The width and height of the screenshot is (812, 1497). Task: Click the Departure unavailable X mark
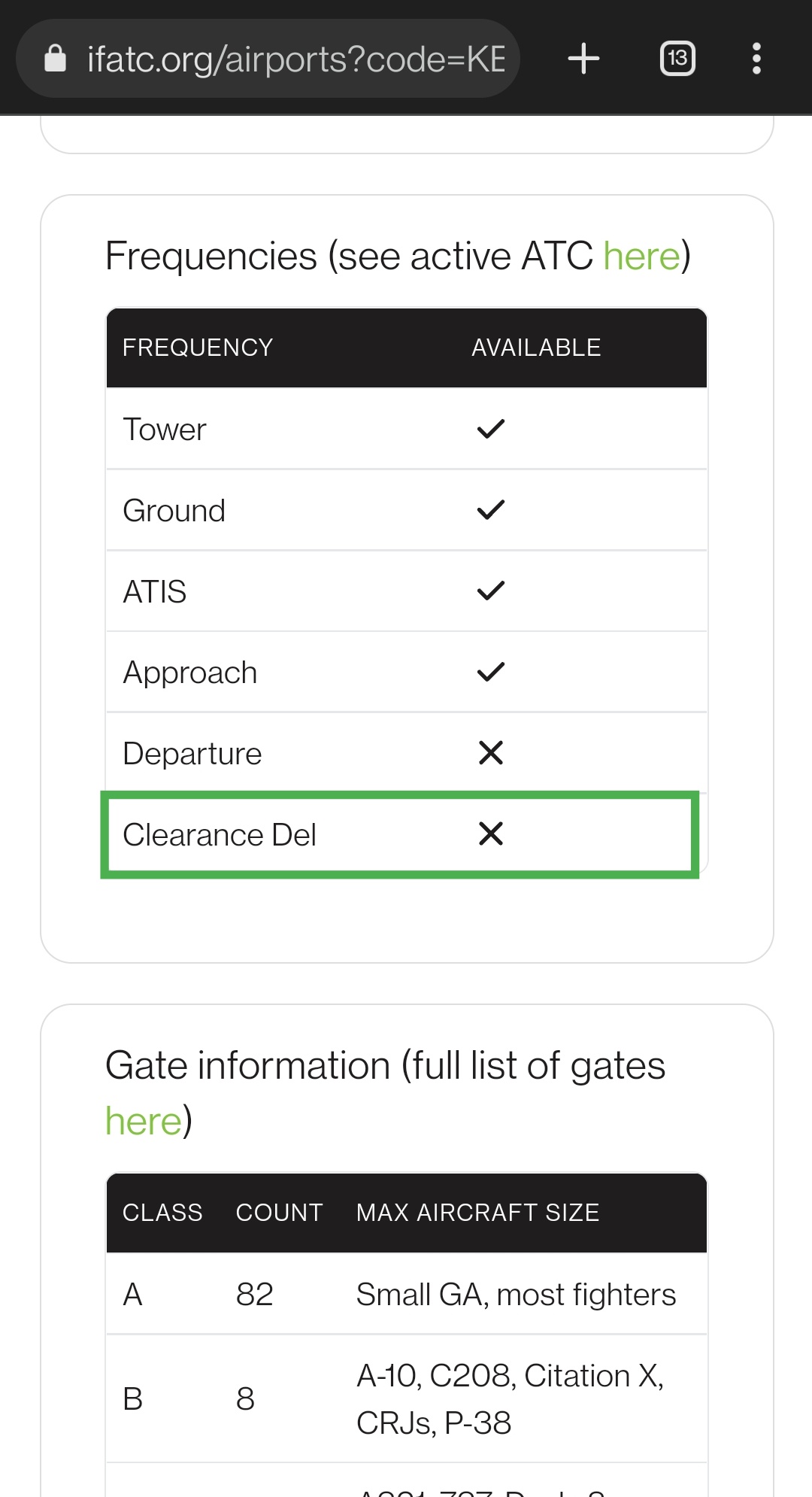(x=490, y=753)
